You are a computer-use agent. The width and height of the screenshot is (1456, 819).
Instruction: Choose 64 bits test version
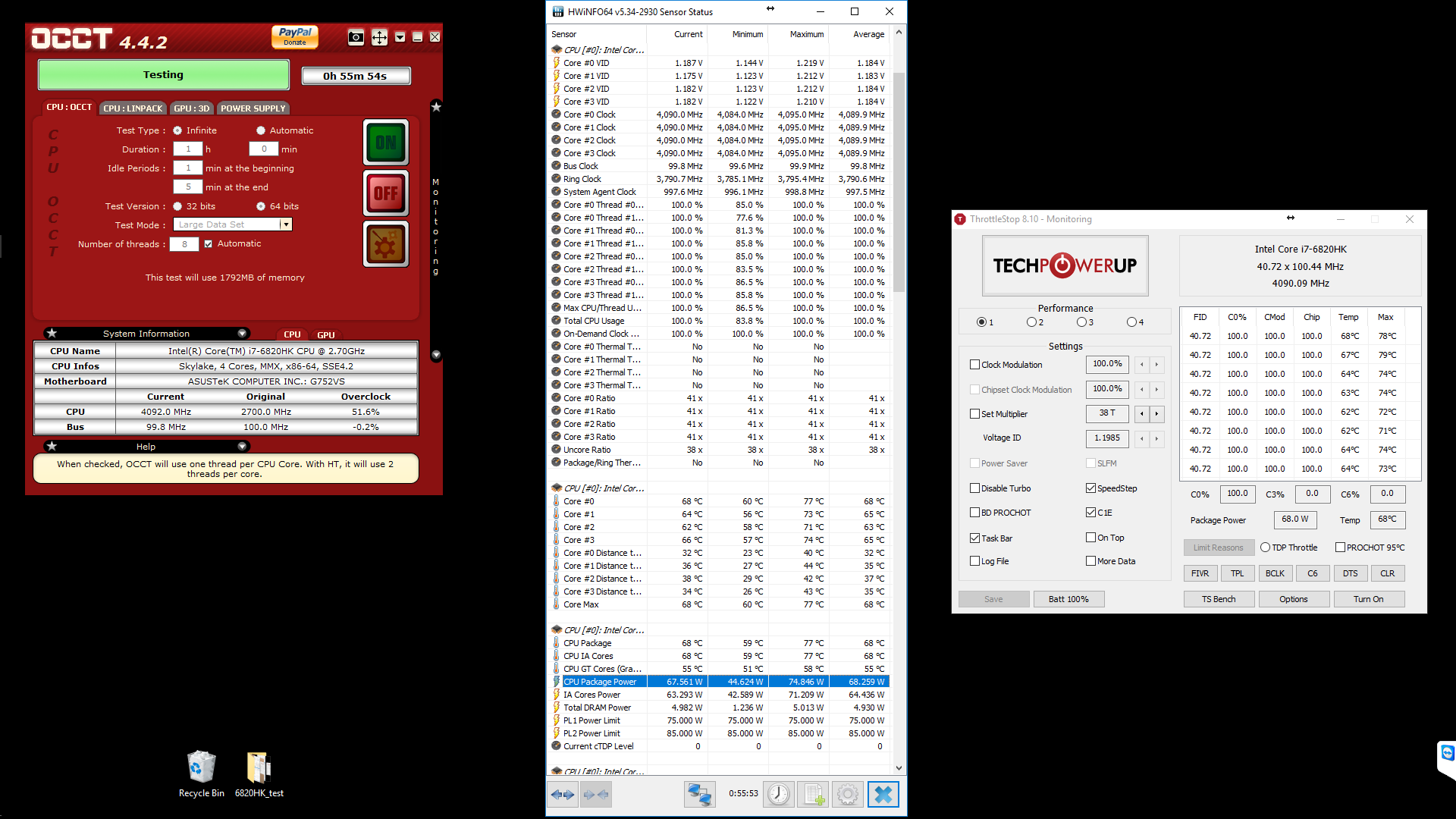(x=261, y=206)
